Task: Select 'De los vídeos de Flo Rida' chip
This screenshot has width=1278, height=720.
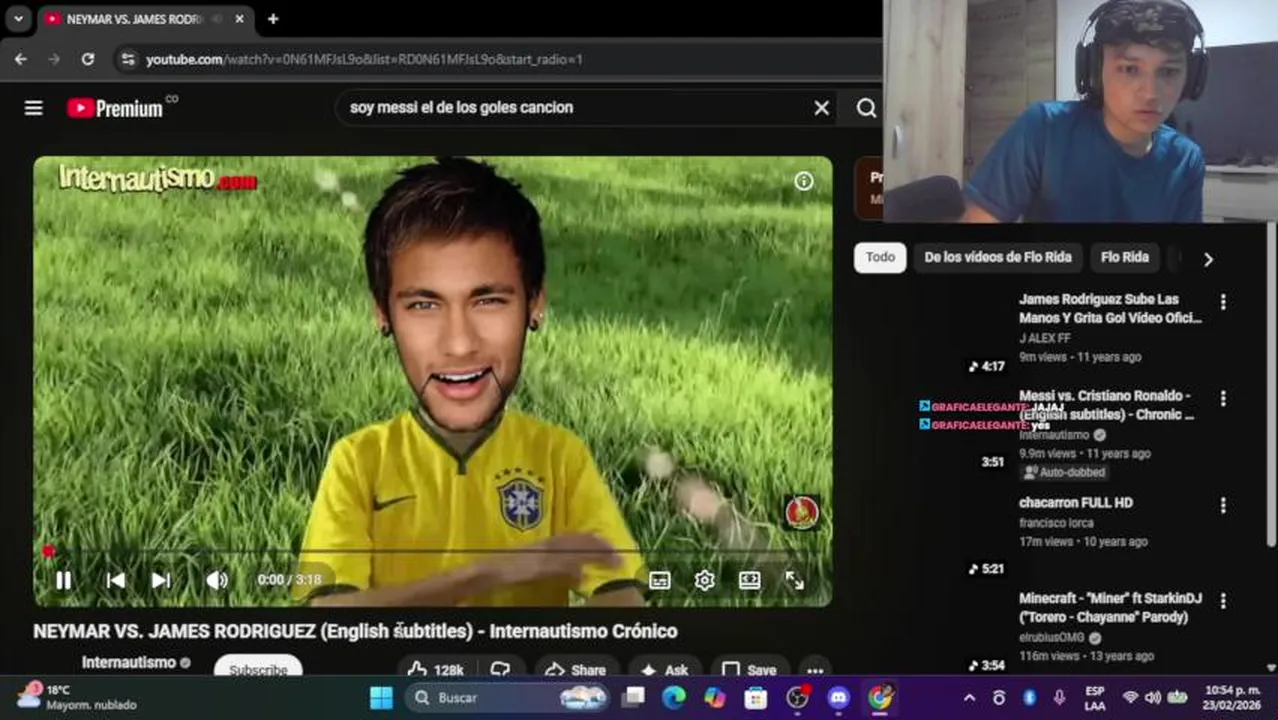Action: pos(998,257)
